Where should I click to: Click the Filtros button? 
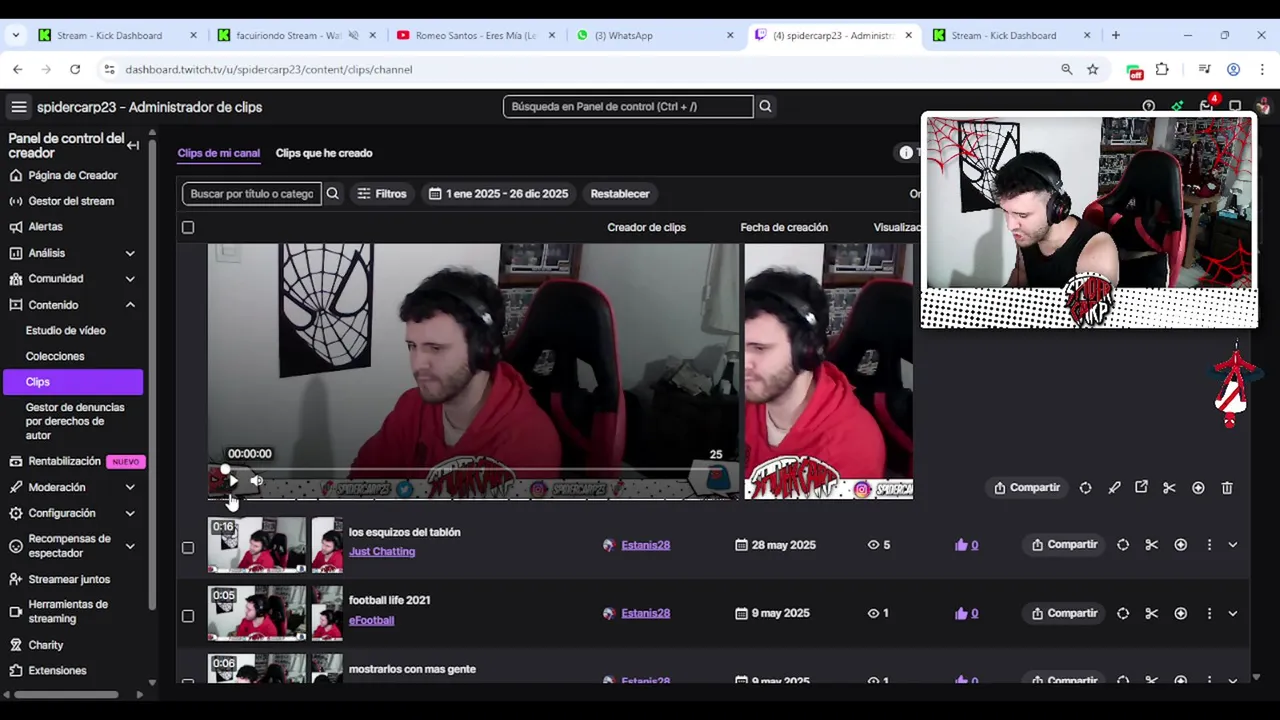(382, 194)
